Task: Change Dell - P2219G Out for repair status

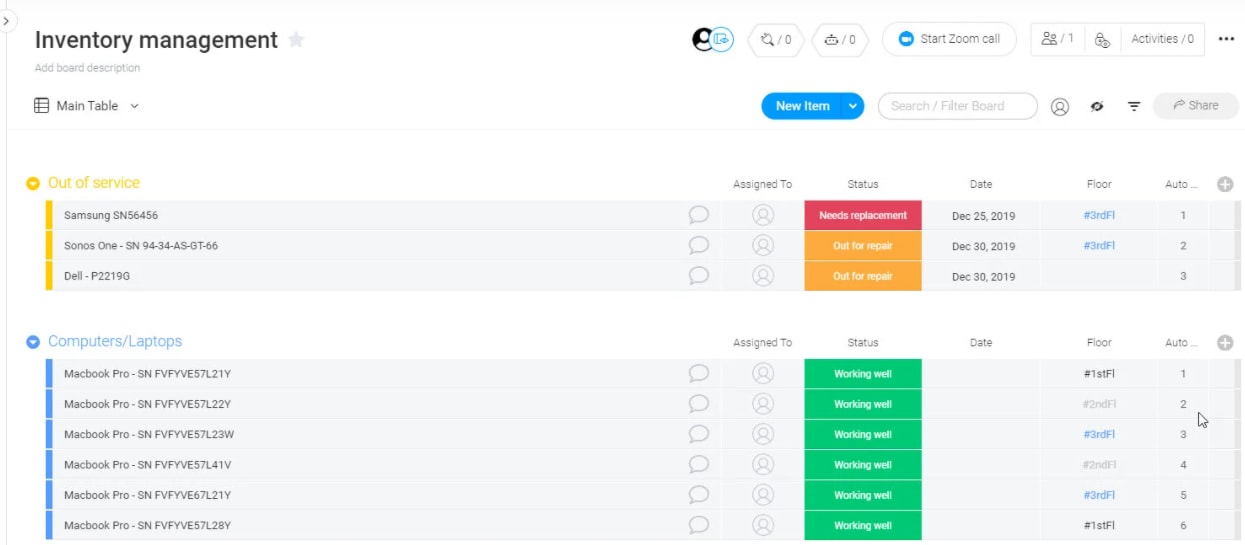Action: (x=863, y=276)
